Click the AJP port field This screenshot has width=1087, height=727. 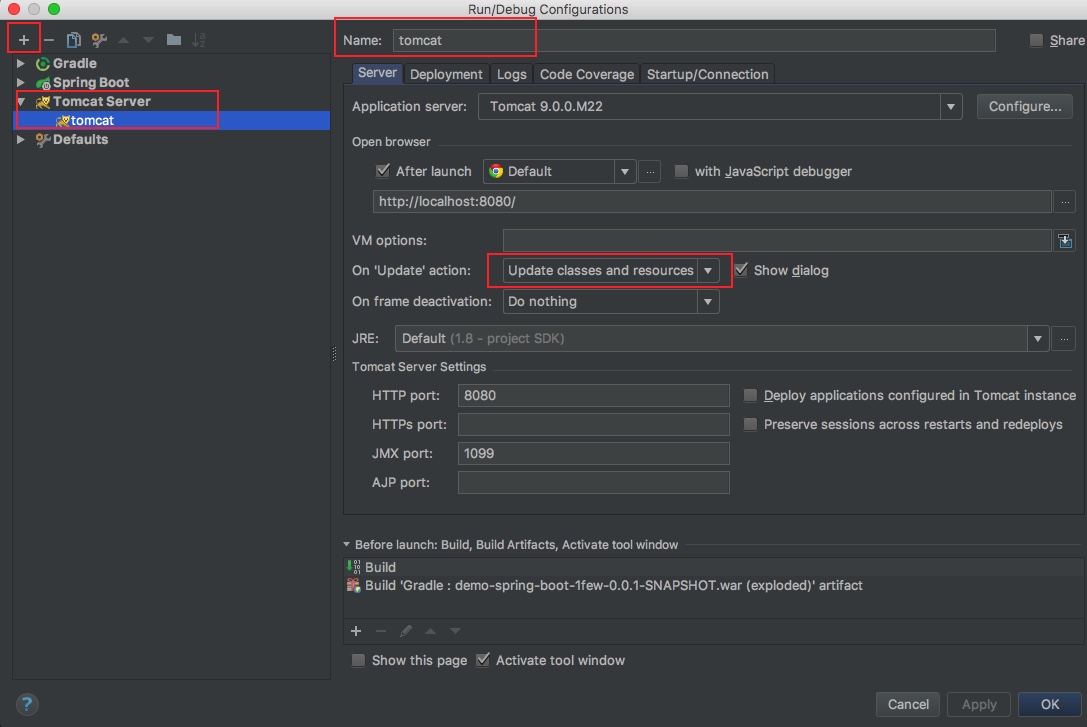point(593,482)
